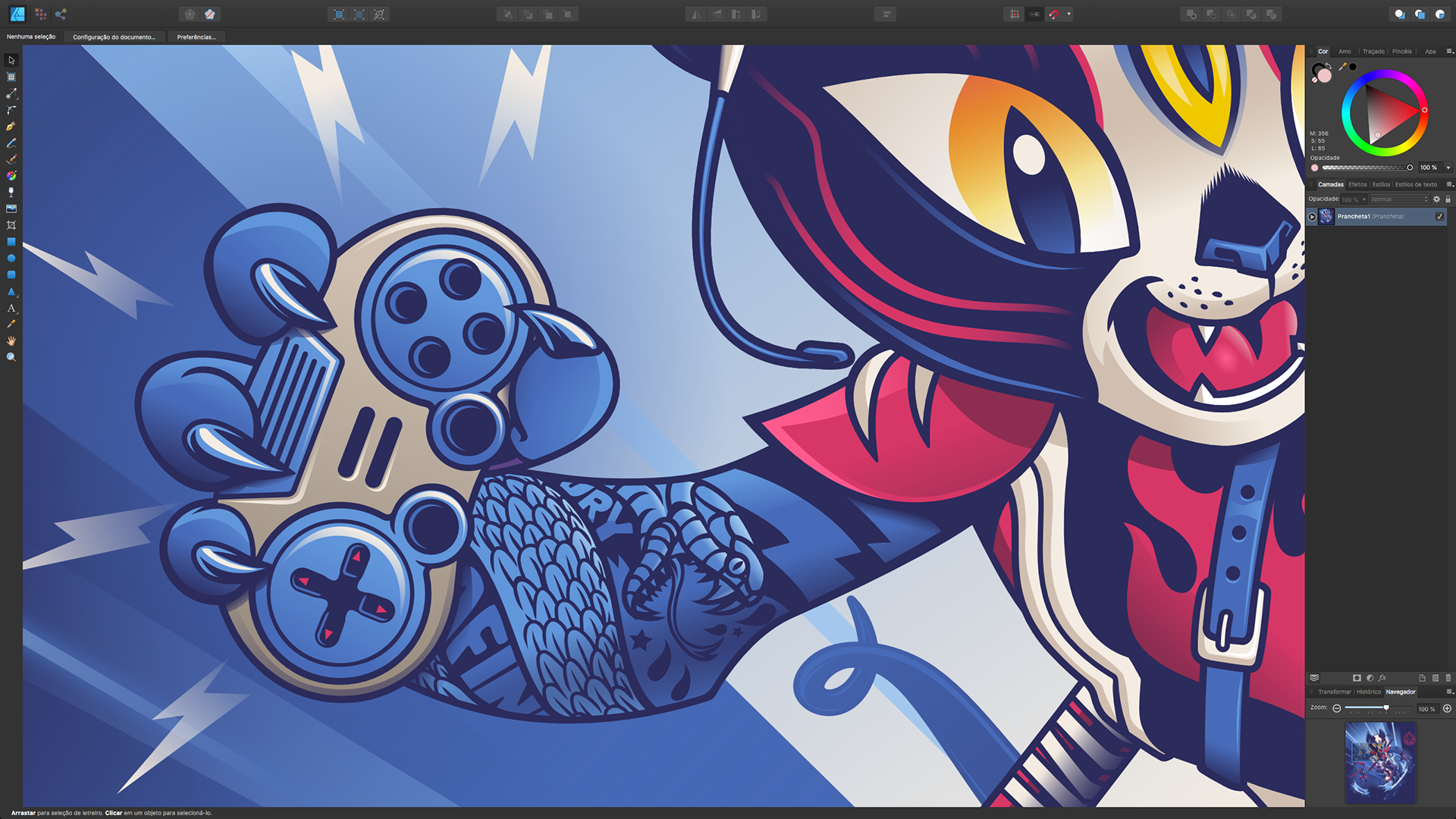Image resolution: width=1456 pixels, height=819 pixels.
Task: Expand the Prancheta1 layer contents
Action: pos(1312,217)
